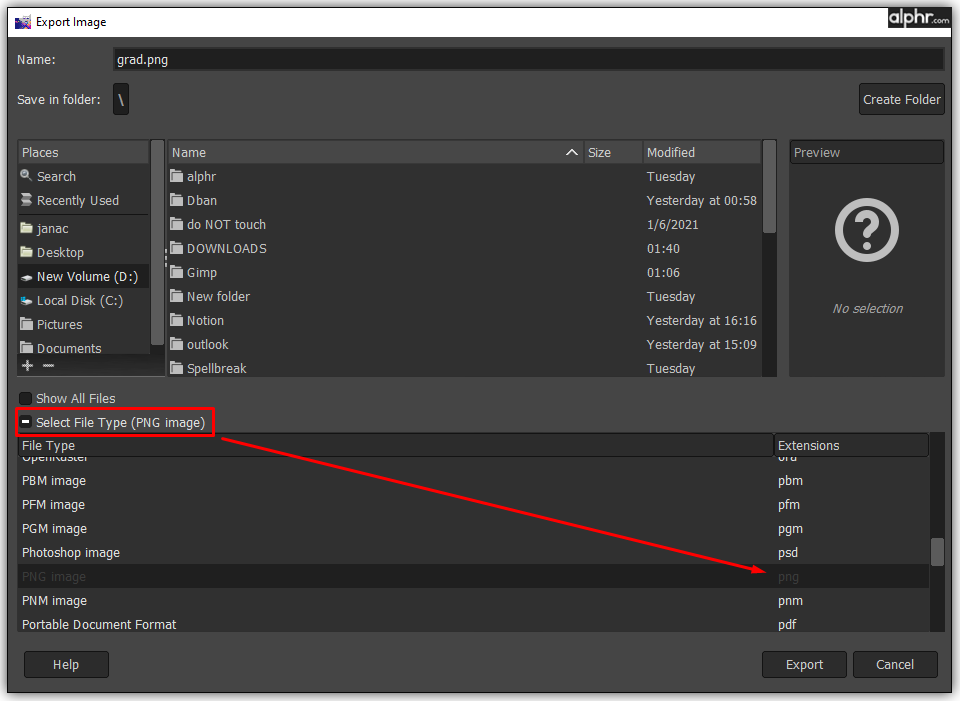This screenshot has height=701, width=960.
Task: Enable the Show All Files checkbox
Action: tap(25, 399)
